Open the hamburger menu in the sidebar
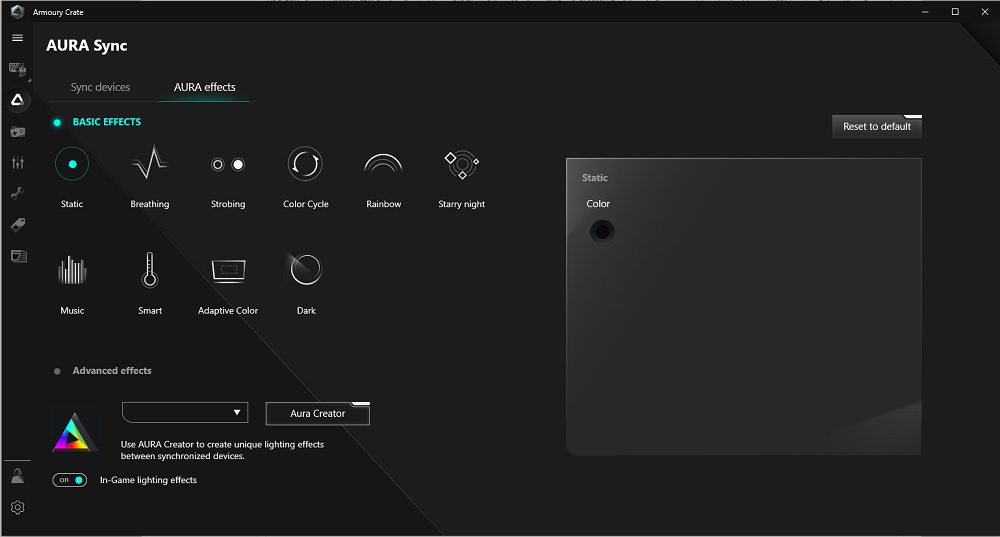Image resolution: width=1000 pixels, height=537 pixels. pos(18,38)
